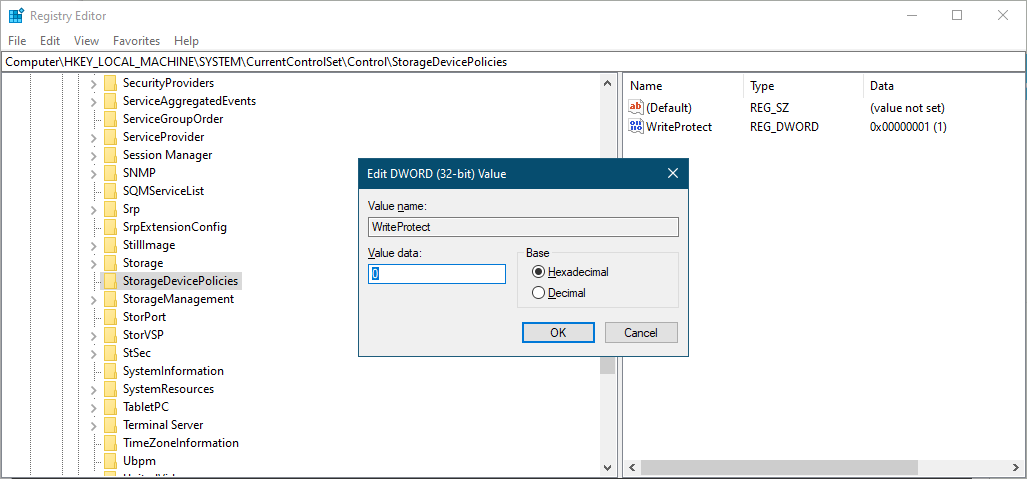Click the REG_DWORD type cell
The width and height of the screenshot is (1027, 479).
click(x=784, y=126)
